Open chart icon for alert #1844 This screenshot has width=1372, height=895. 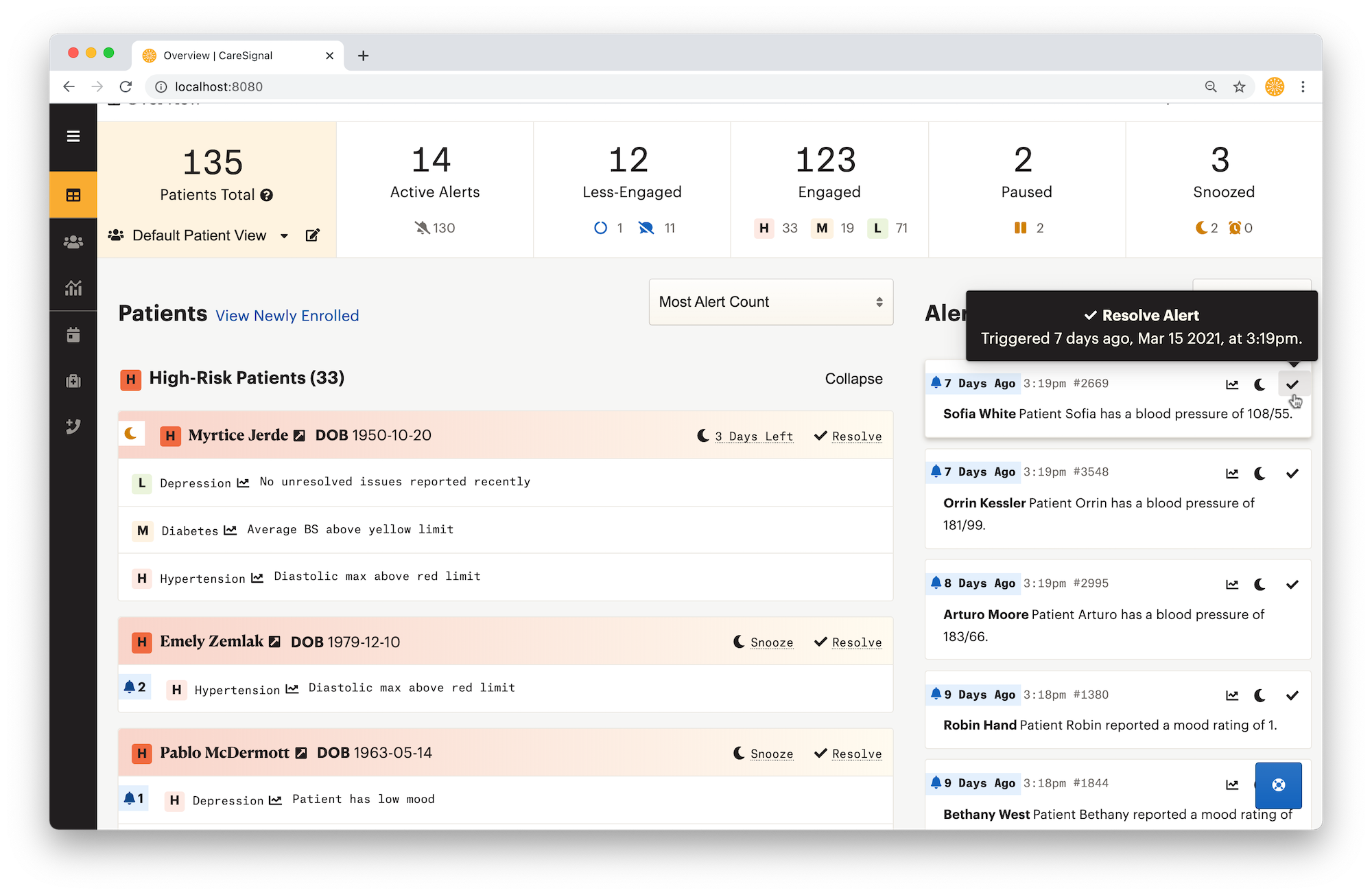(1232, 784)
